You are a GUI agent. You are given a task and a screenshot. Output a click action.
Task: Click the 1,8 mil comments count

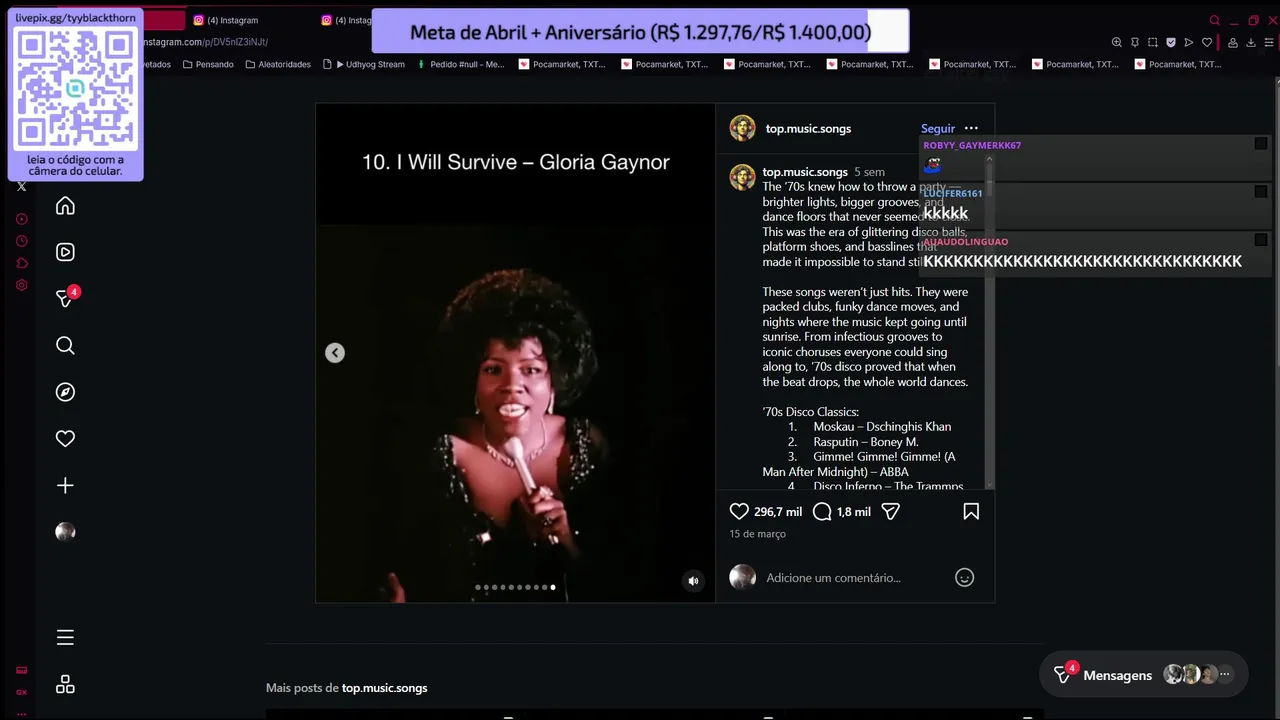[x=853, y=511]
